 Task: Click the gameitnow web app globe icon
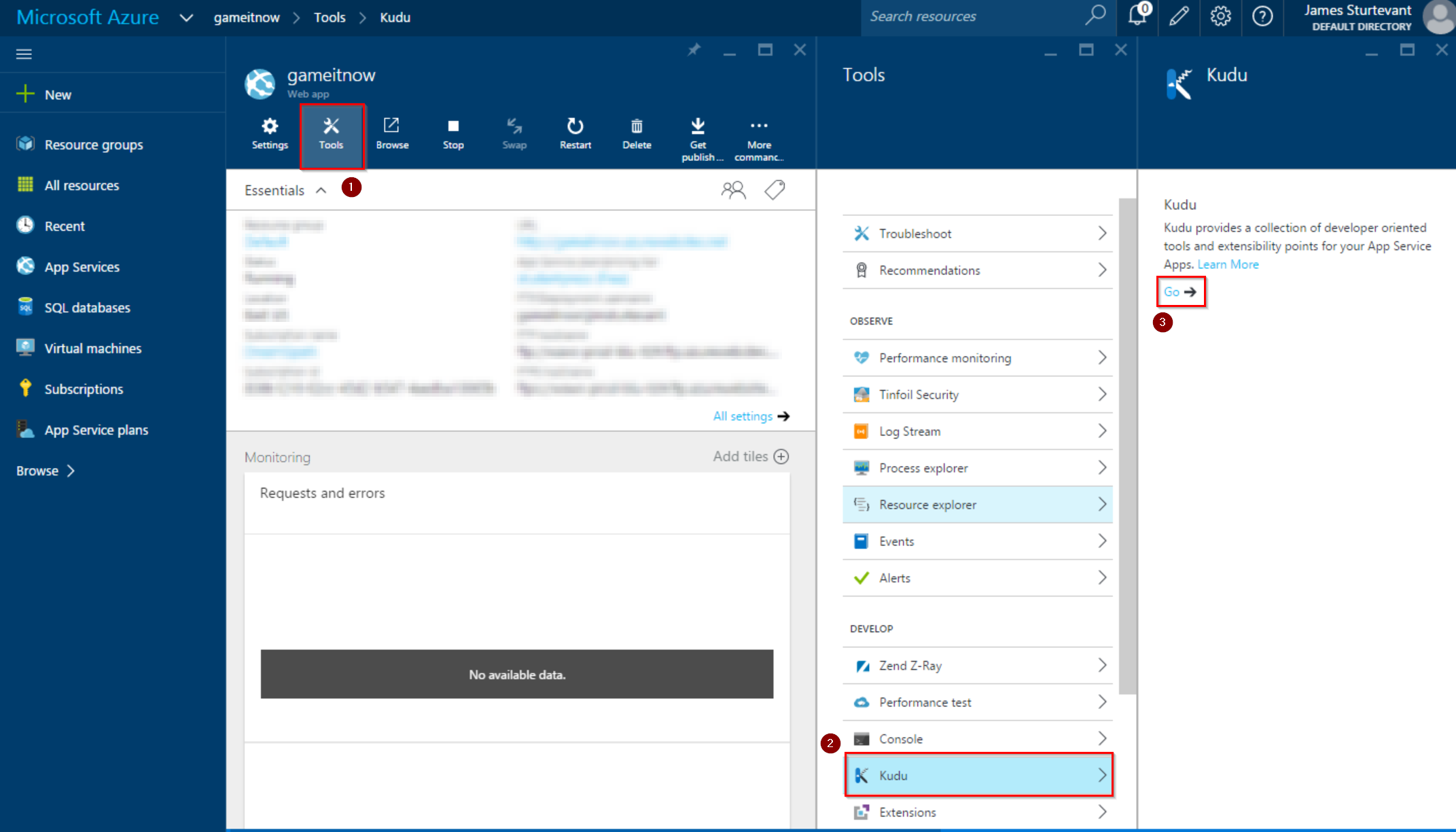click(x=260, y=84)
